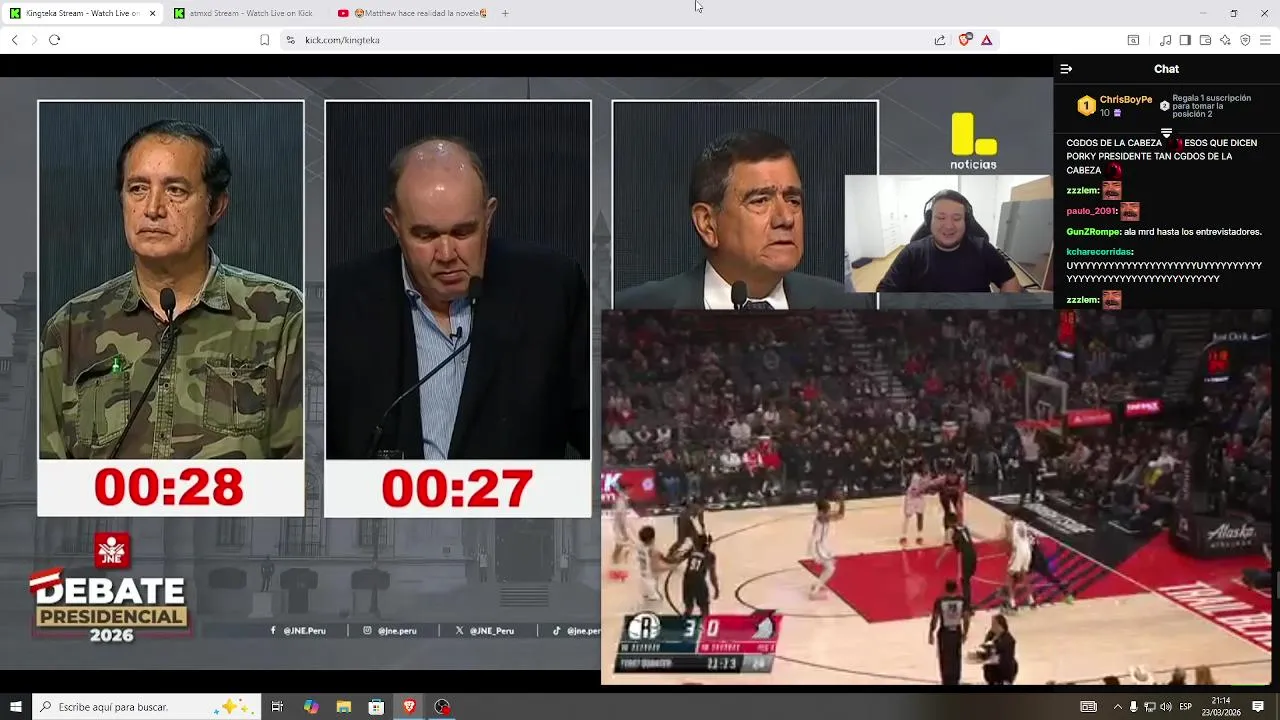
Task: Close the Kingteka Stream tab
Action: tap(153, 13)
